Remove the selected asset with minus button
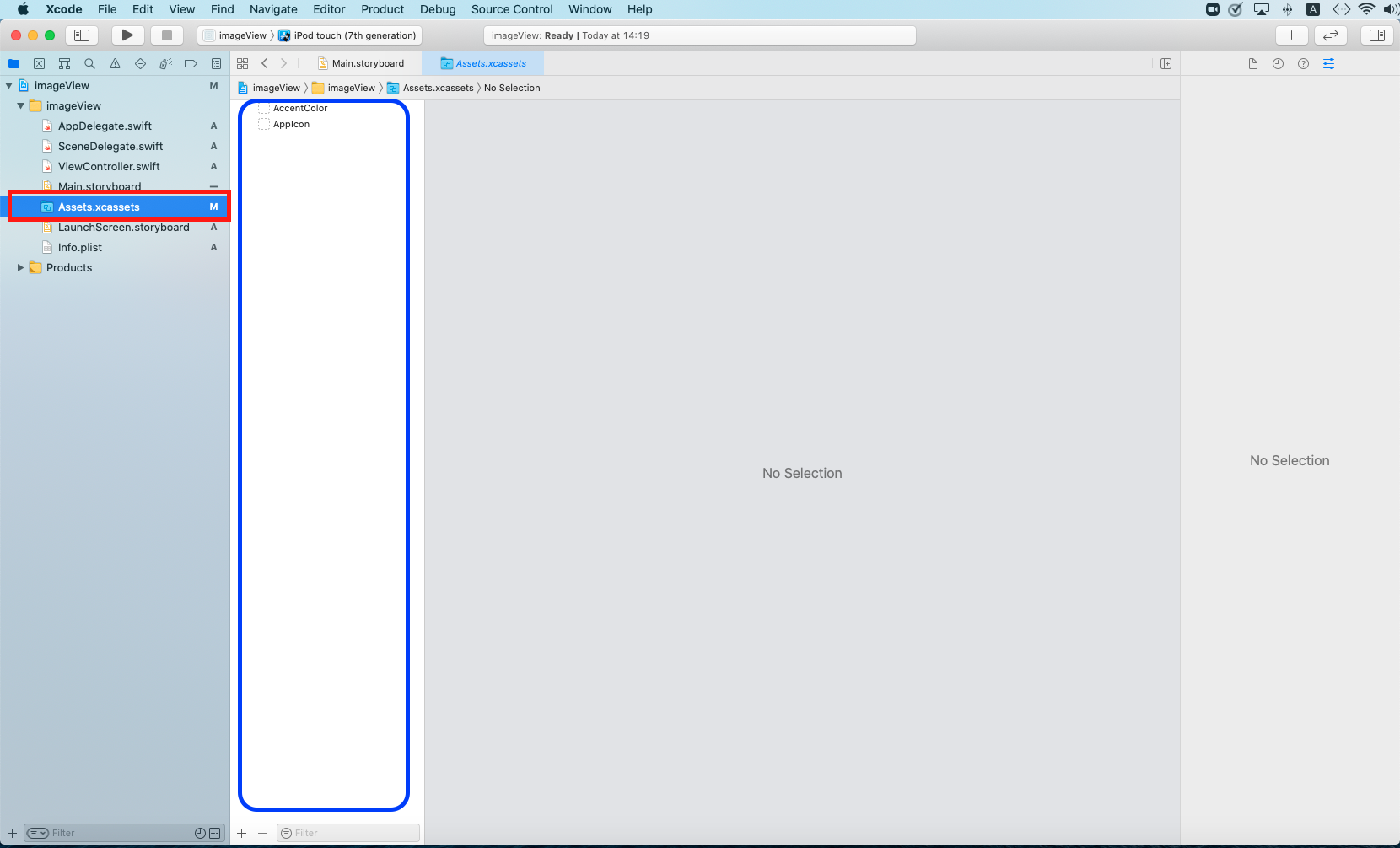This screenshot has height=848, width=1400. pos(262,833)
